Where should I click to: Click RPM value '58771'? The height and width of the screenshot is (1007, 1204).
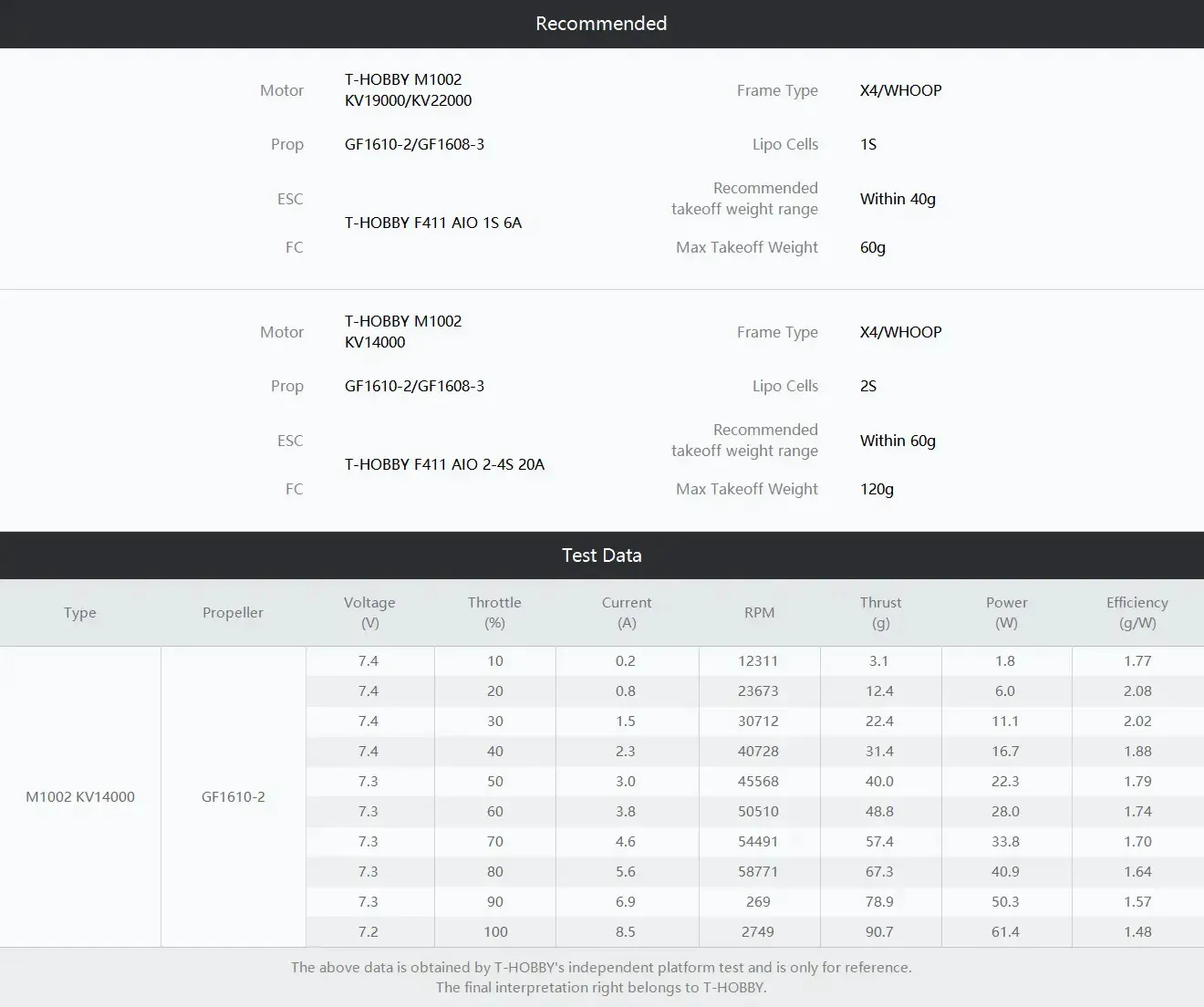point(759,872)
